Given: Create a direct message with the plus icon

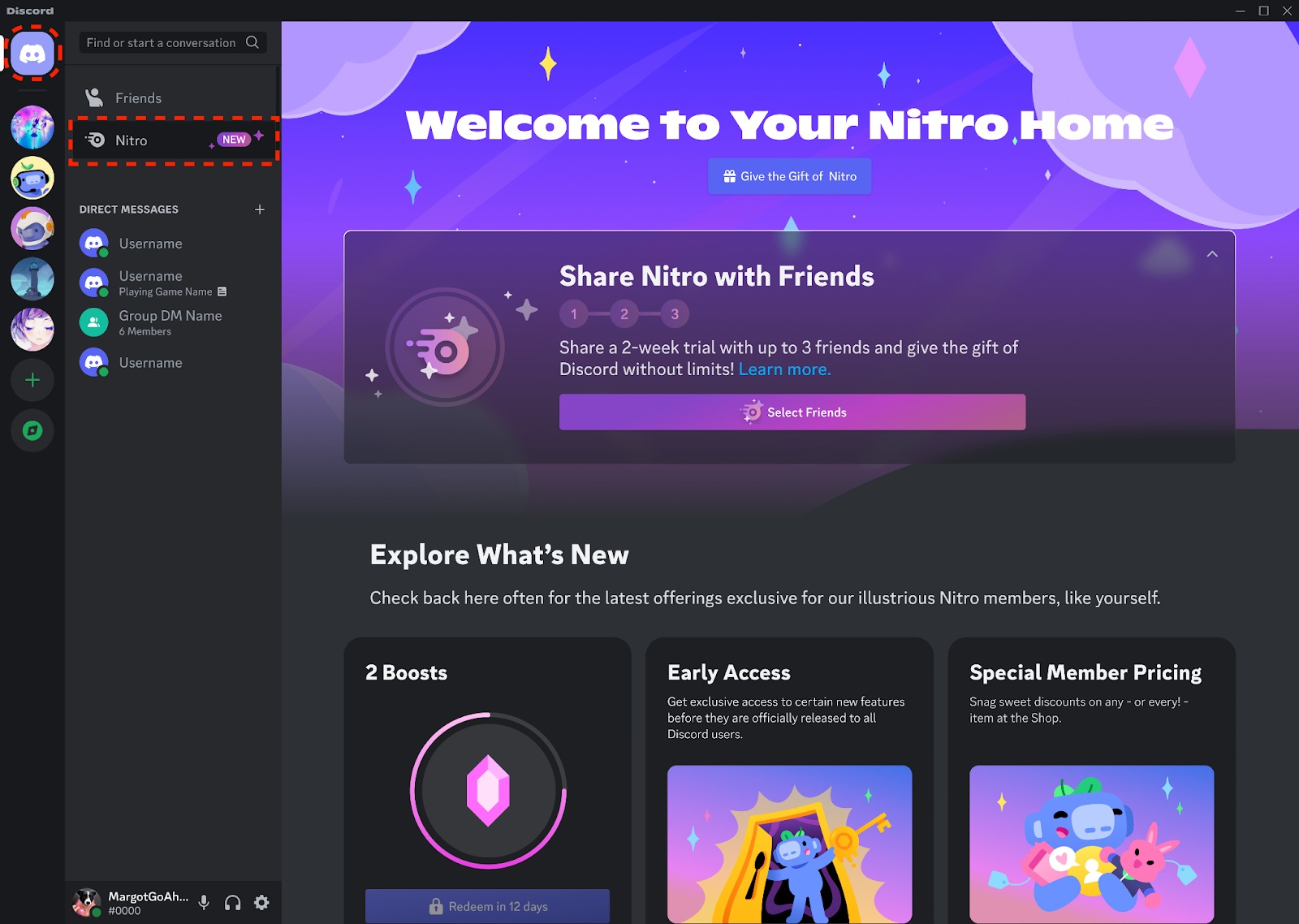Looking at the screenshot, I should coord(260,209).
